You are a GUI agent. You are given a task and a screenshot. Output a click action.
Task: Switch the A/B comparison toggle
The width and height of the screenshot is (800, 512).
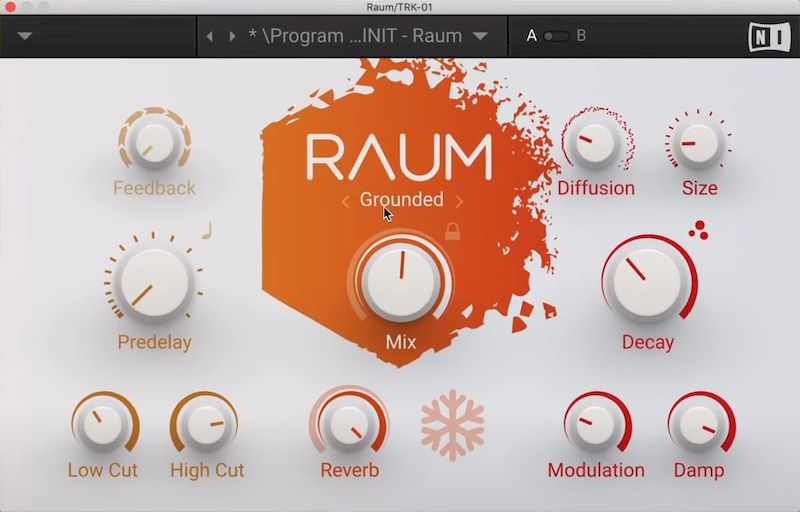click(x=556, y=36)
